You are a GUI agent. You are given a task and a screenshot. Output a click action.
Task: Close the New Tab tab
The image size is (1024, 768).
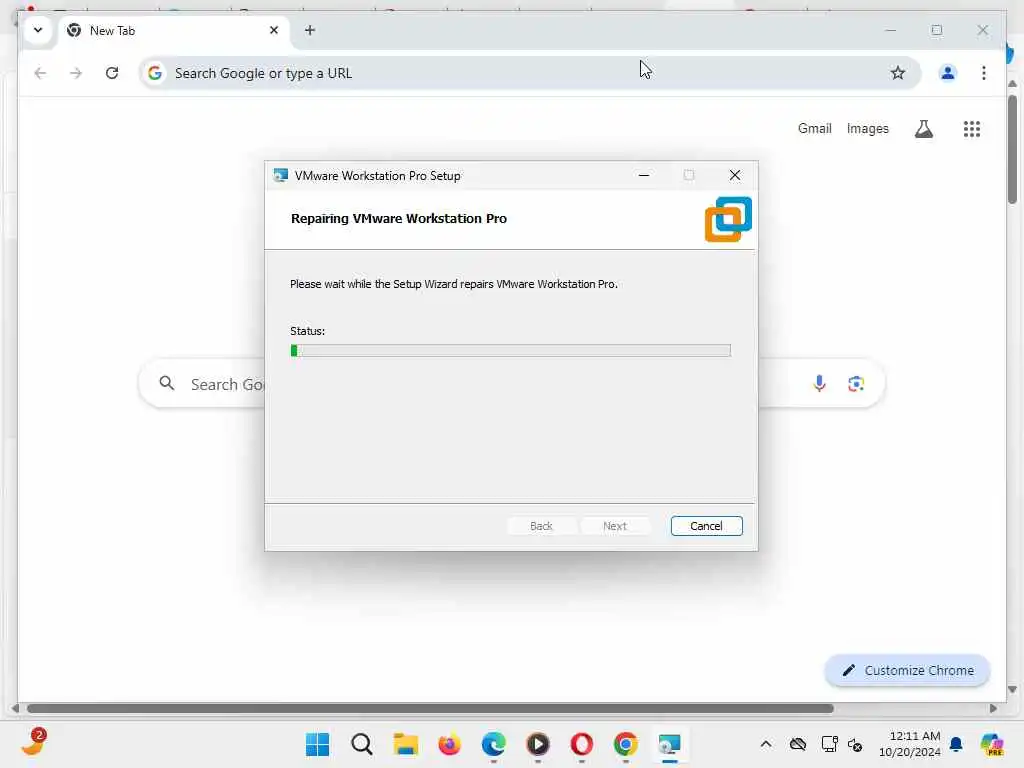[x=274, y=30]
